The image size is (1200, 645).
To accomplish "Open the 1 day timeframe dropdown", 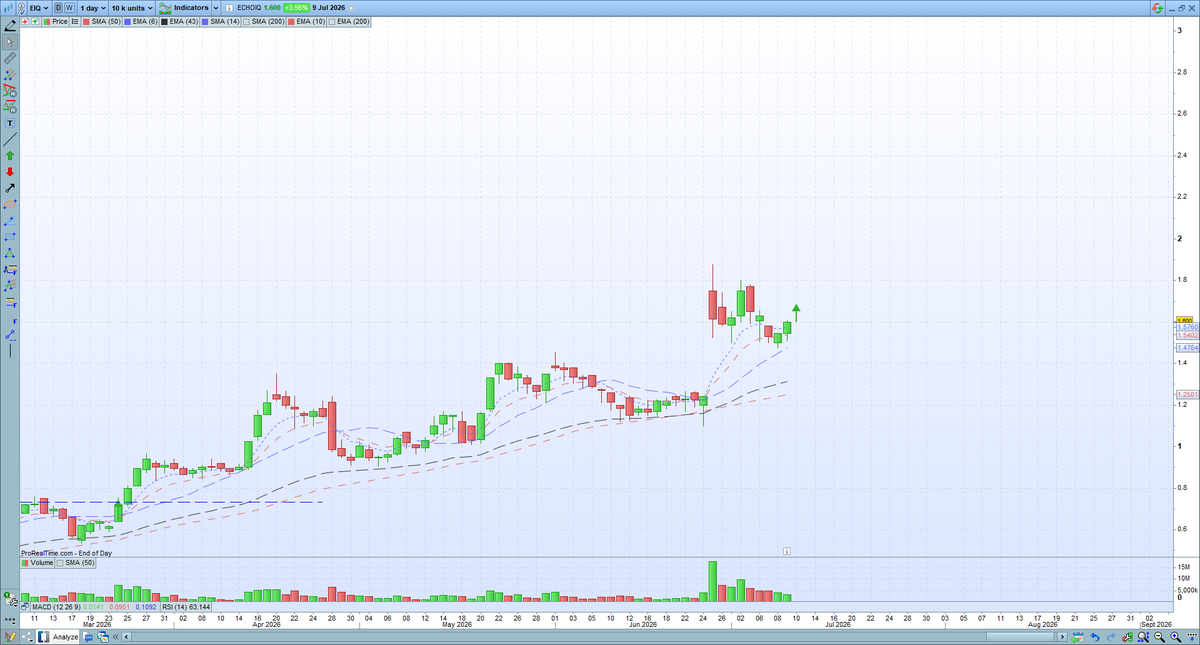I will pos(93,8).
